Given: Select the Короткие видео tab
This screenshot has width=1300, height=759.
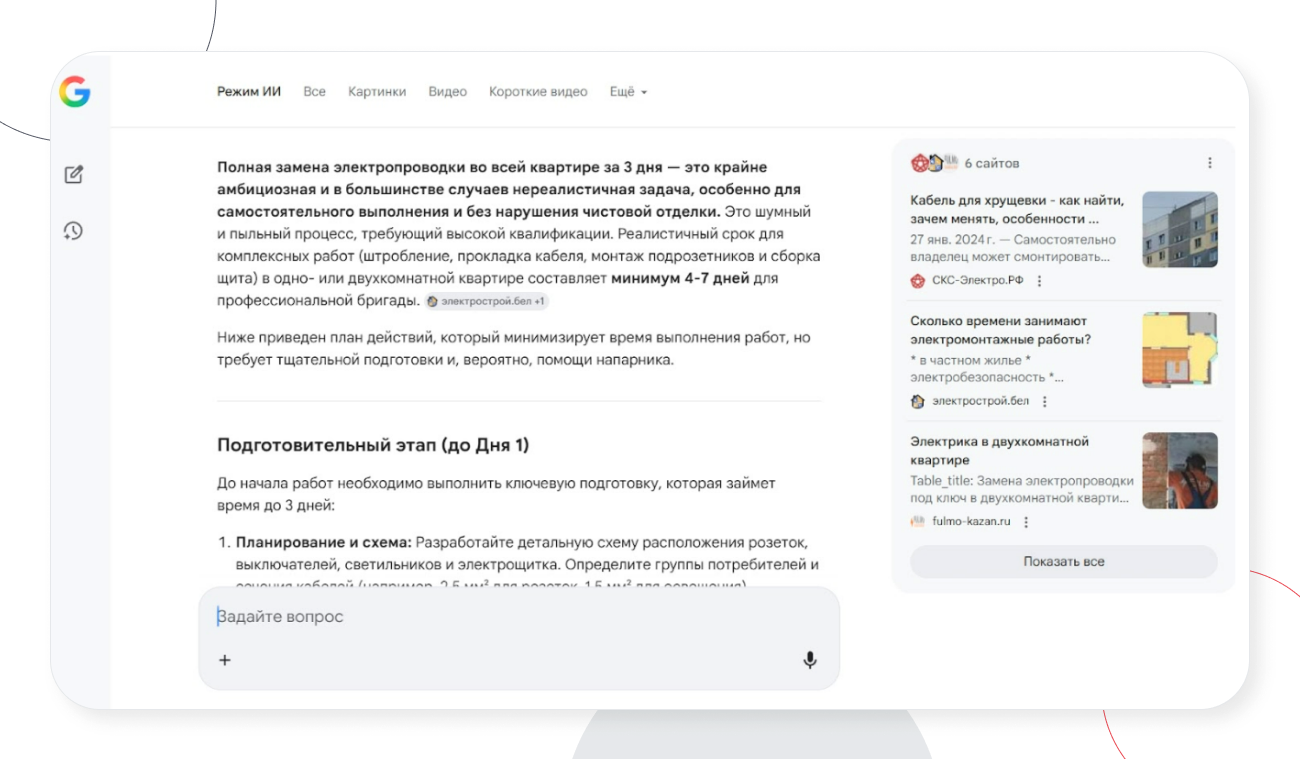Looking at the screenshot, I should pos(538,92).
